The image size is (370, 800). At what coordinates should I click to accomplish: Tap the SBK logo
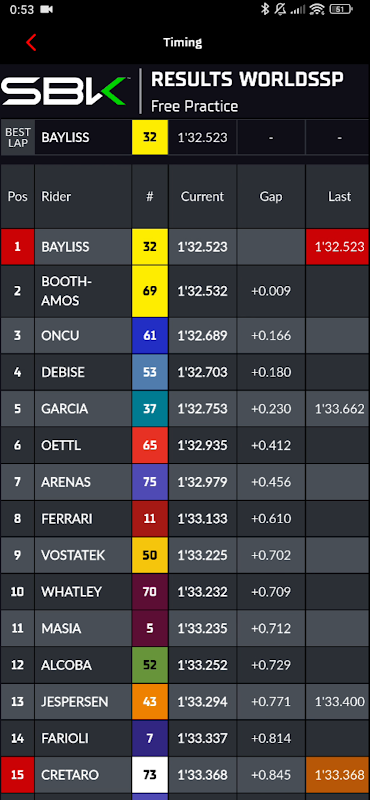click(x=63, y=91)
